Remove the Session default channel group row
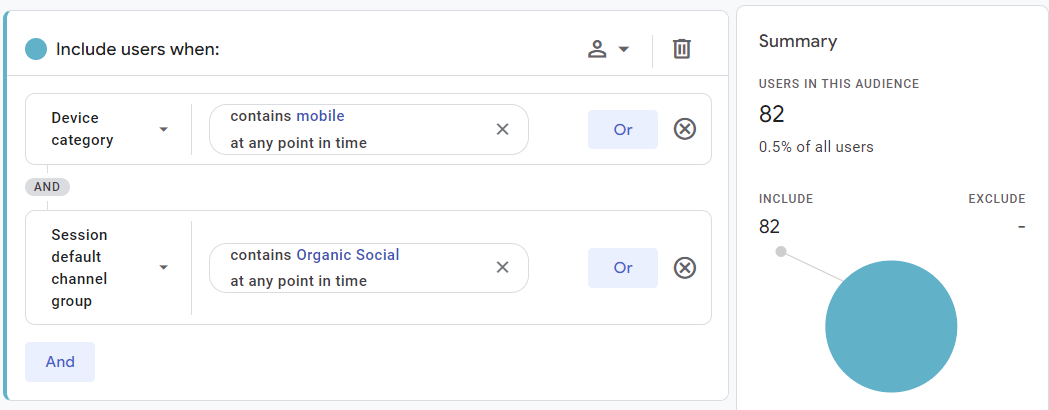Viewport: 1049px width, 410px height. pos(684,268)
